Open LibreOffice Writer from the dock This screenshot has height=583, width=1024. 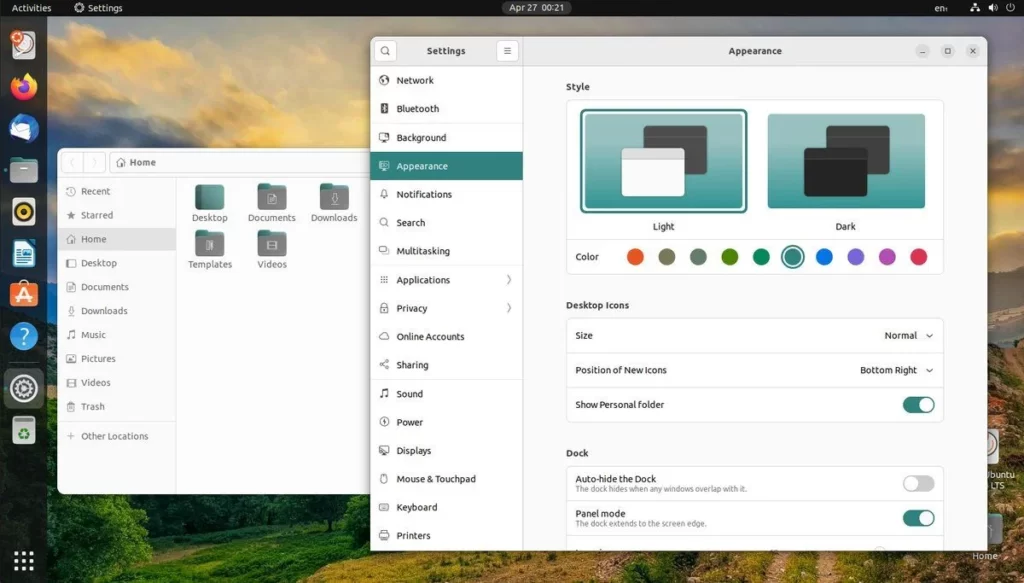click(x=24, y=253)
